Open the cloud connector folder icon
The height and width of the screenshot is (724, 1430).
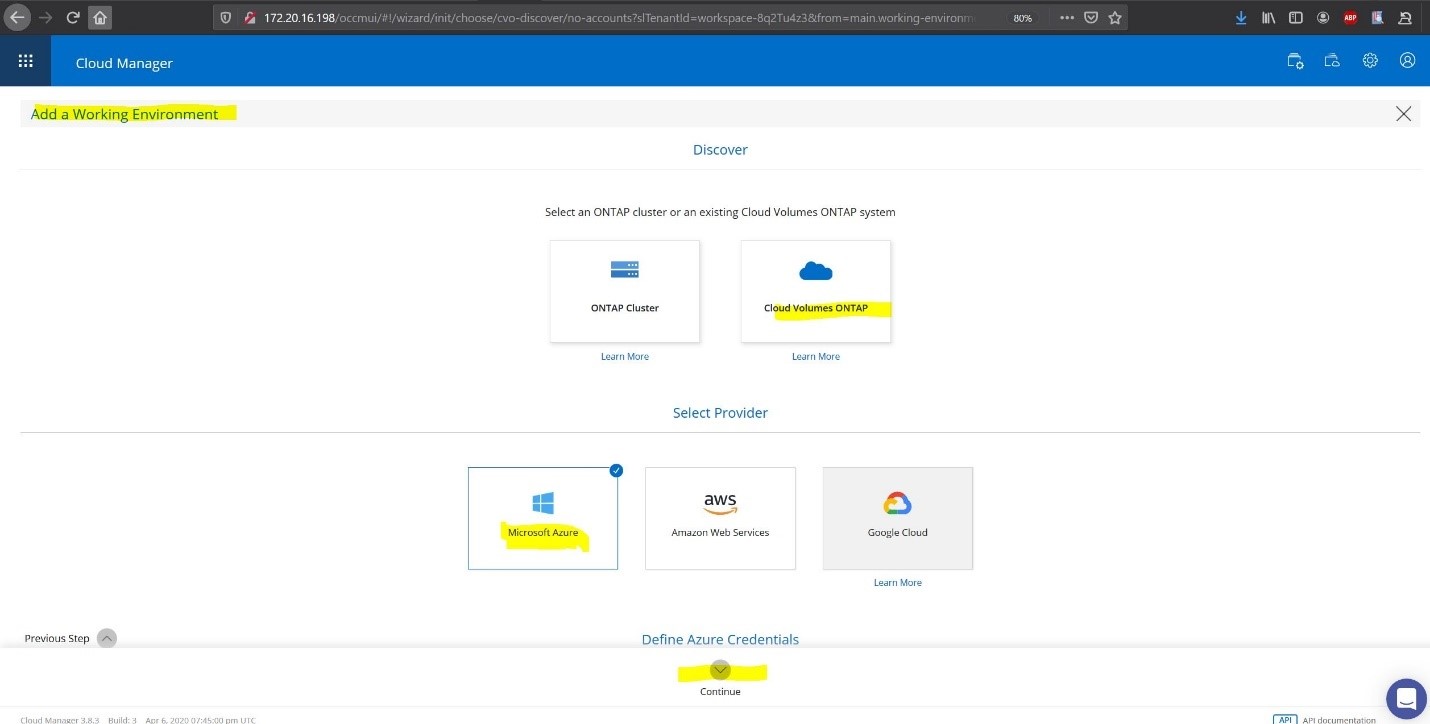[1332, 61]
